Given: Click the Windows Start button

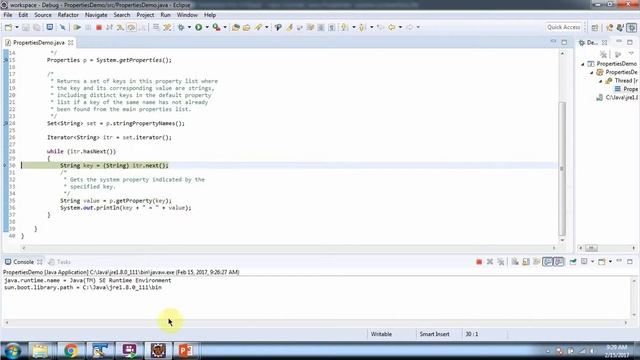Looking at the screenshot, I should (x=13, y=351).
